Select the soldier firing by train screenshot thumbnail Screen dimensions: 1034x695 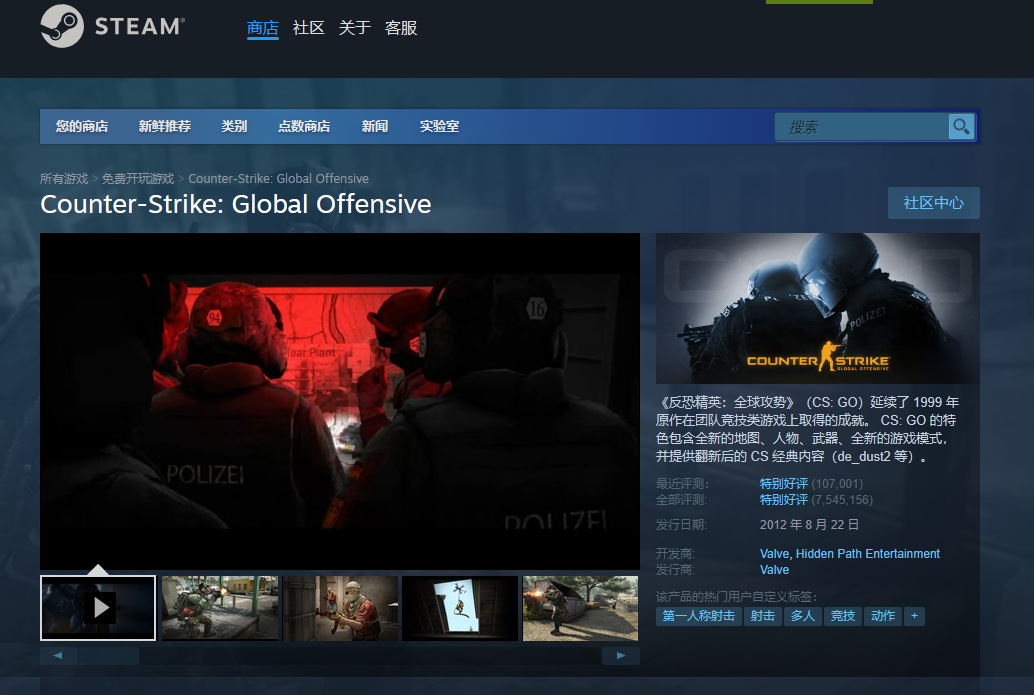[220, 608]
